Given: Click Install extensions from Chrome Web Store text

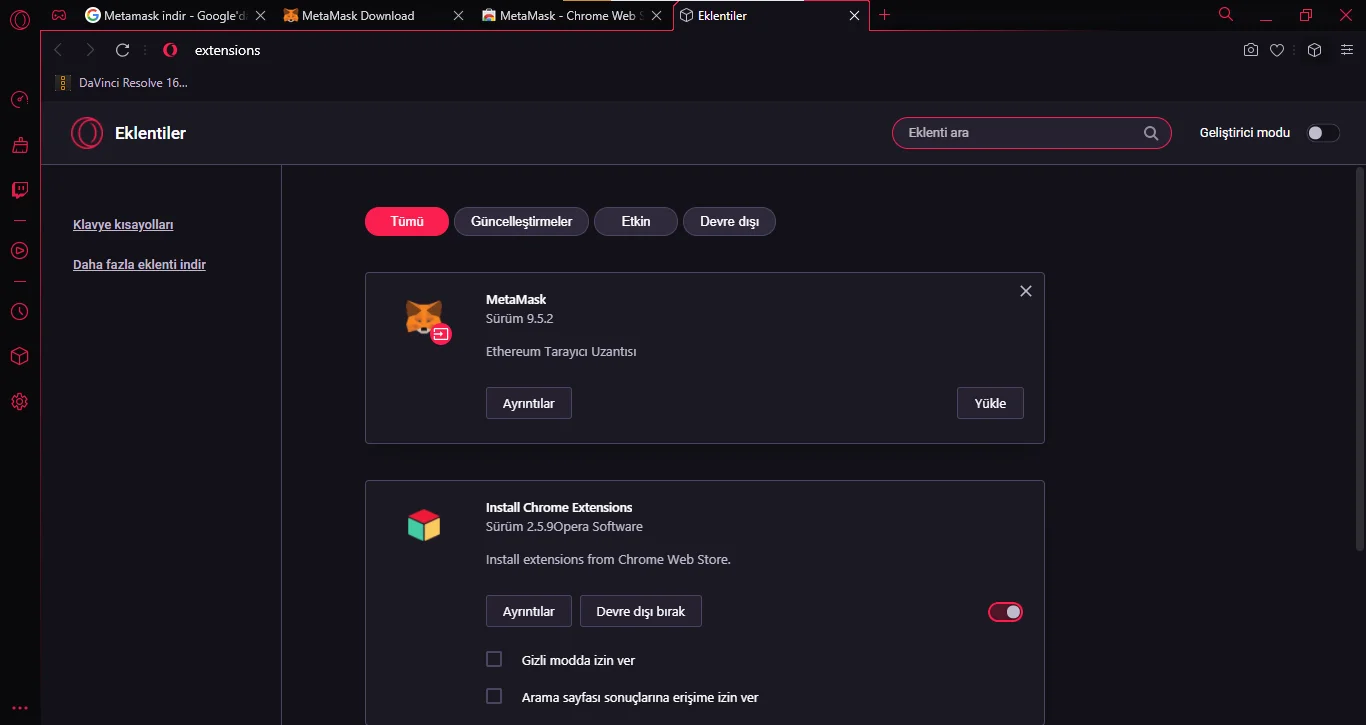Looking at the screenshot, I should tap(608, 559).
